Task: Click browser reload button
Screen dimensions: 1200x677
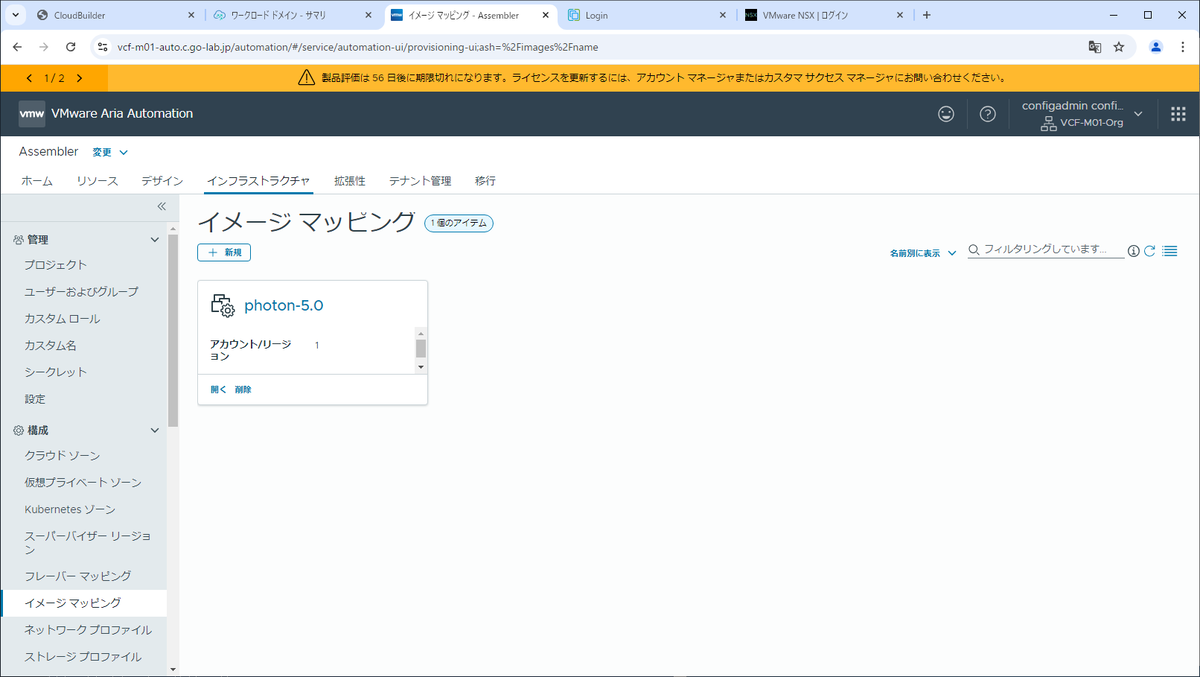Action: click(70, 47)
